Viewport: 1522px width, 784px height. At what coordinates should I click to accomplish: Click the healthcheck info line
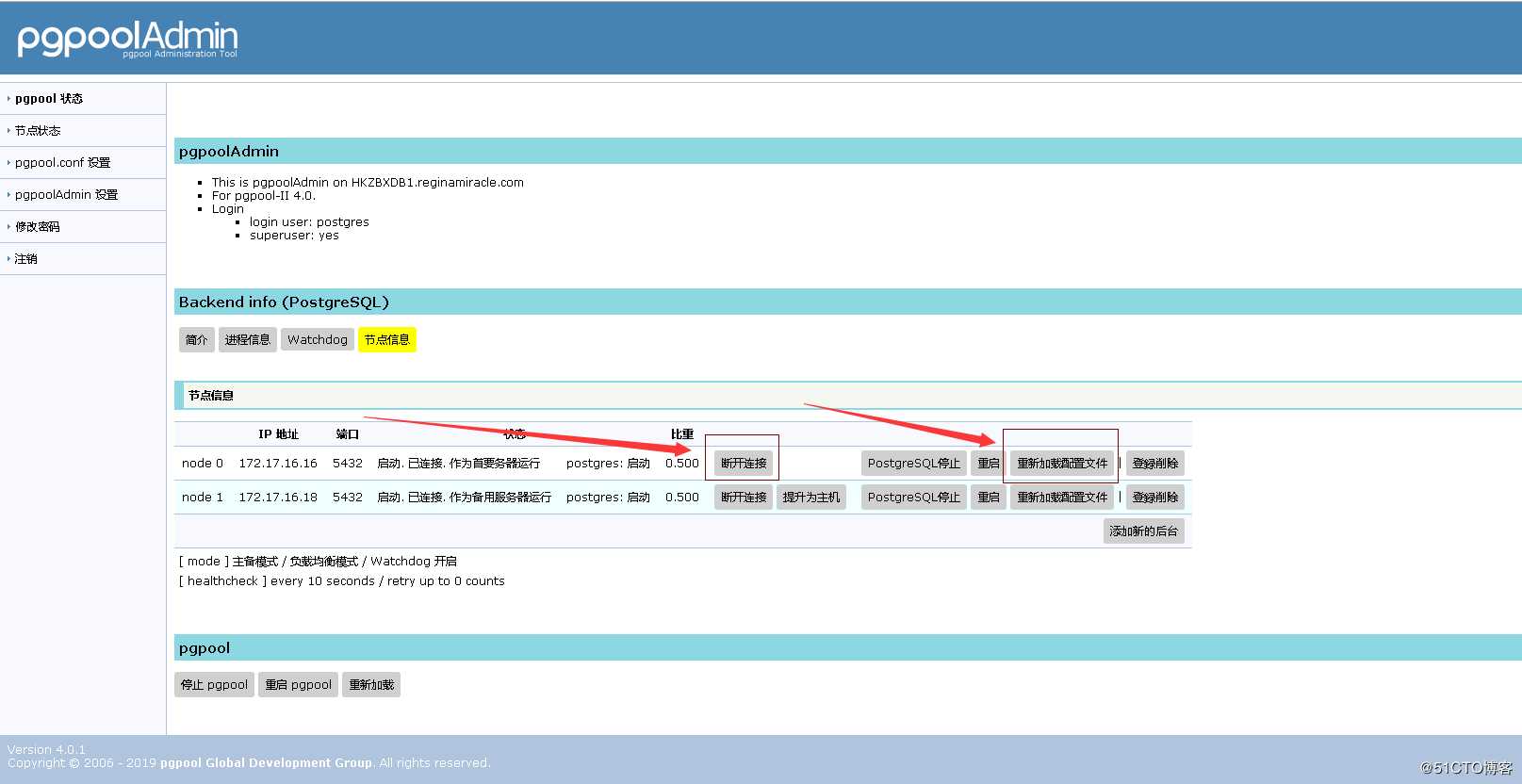[342, 581]
